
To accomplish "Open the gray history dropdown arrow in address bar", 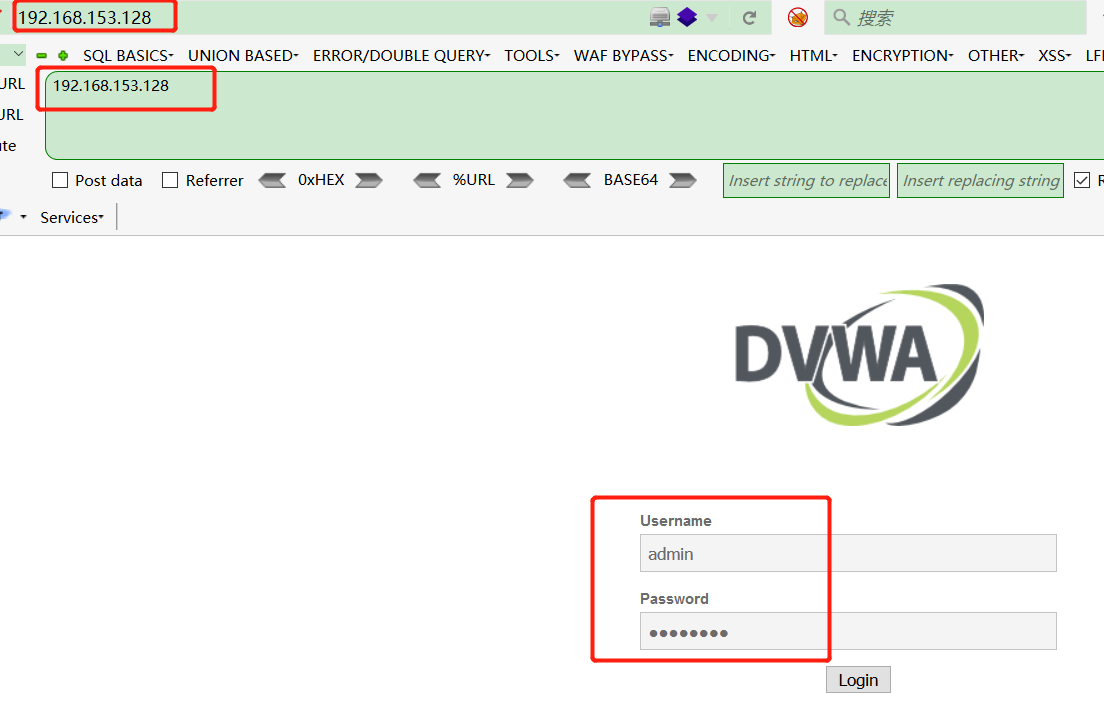I will [712, 18].
